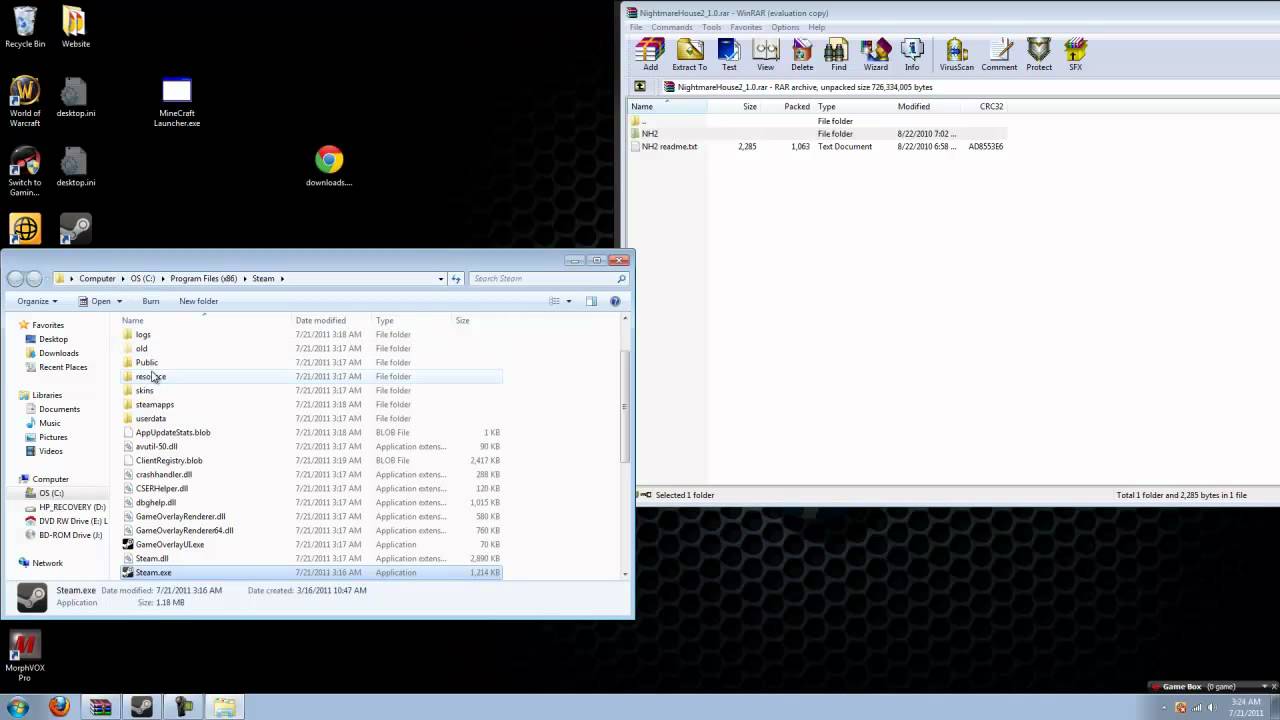Open WinRAR from the taskbar
Viewport: 1280px width, 720px height.
tap(100, 707)
